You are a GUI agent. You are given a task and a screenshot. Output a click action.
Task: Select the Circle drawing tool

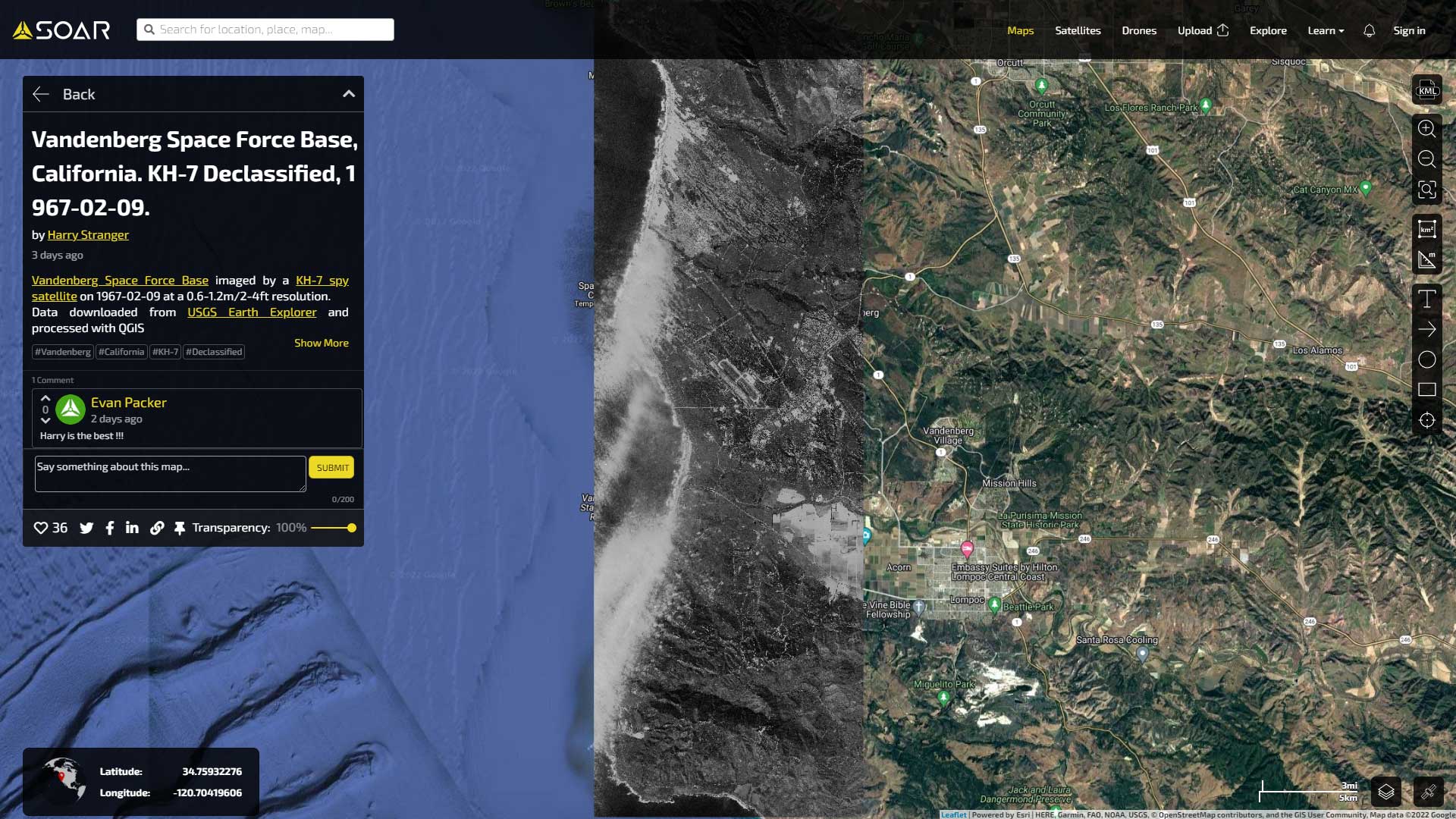[1426, 359]
